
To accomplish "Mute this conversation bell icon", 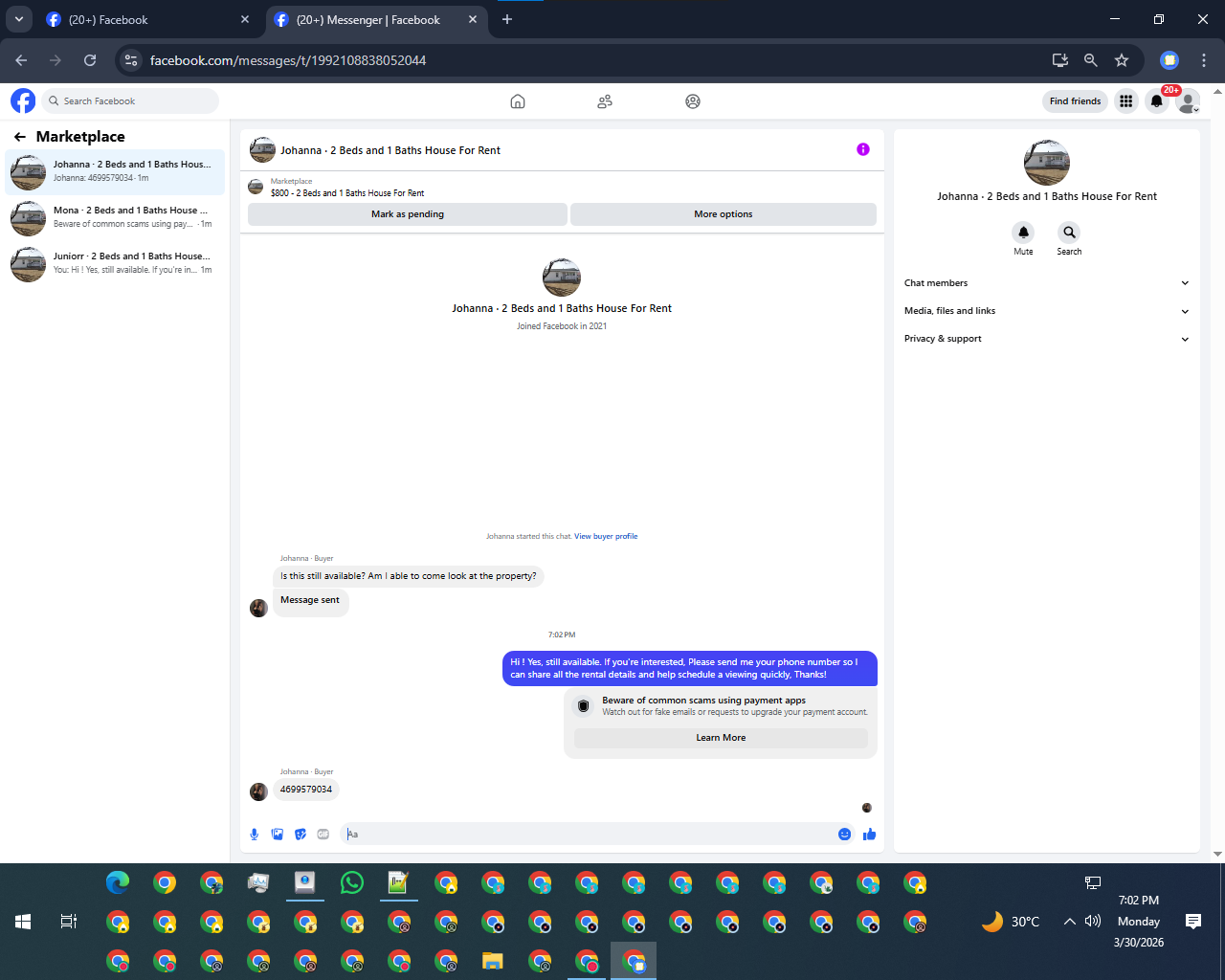I will pyautogui.click(x=1023, y=232).
